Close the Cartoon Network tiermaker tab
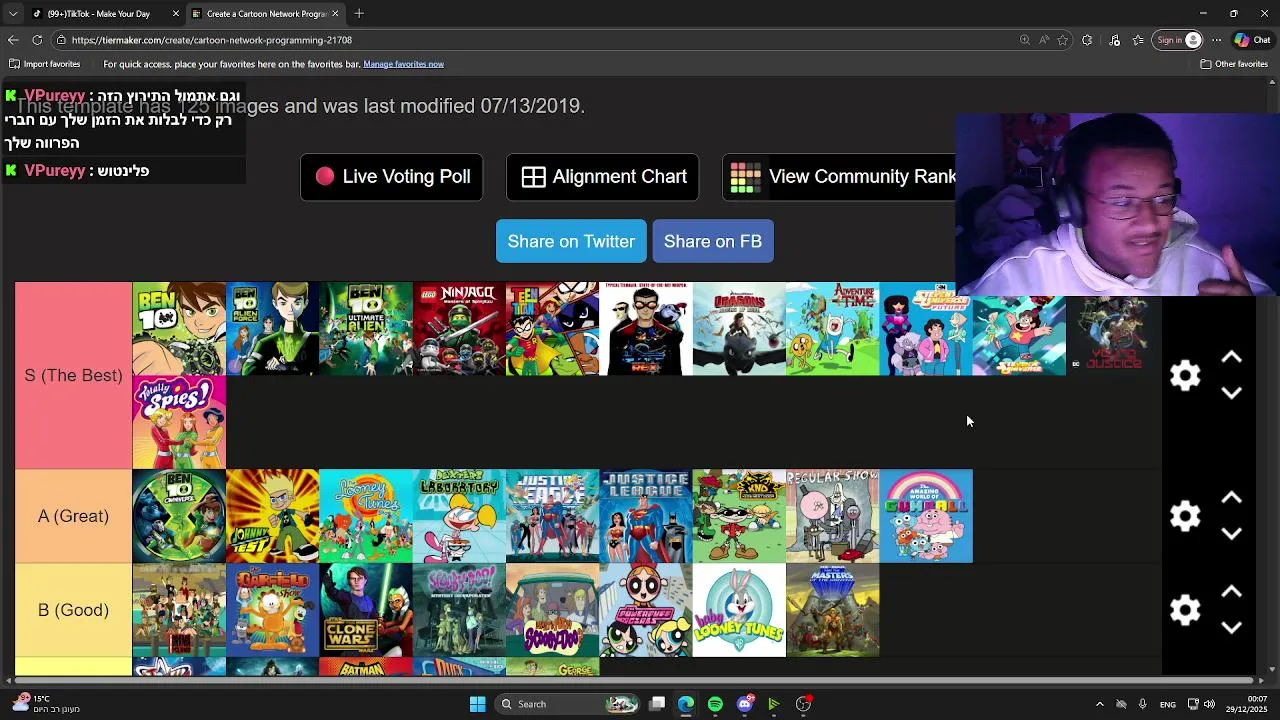The height and width of the screenshot is (720, 1280). (335, 14)
